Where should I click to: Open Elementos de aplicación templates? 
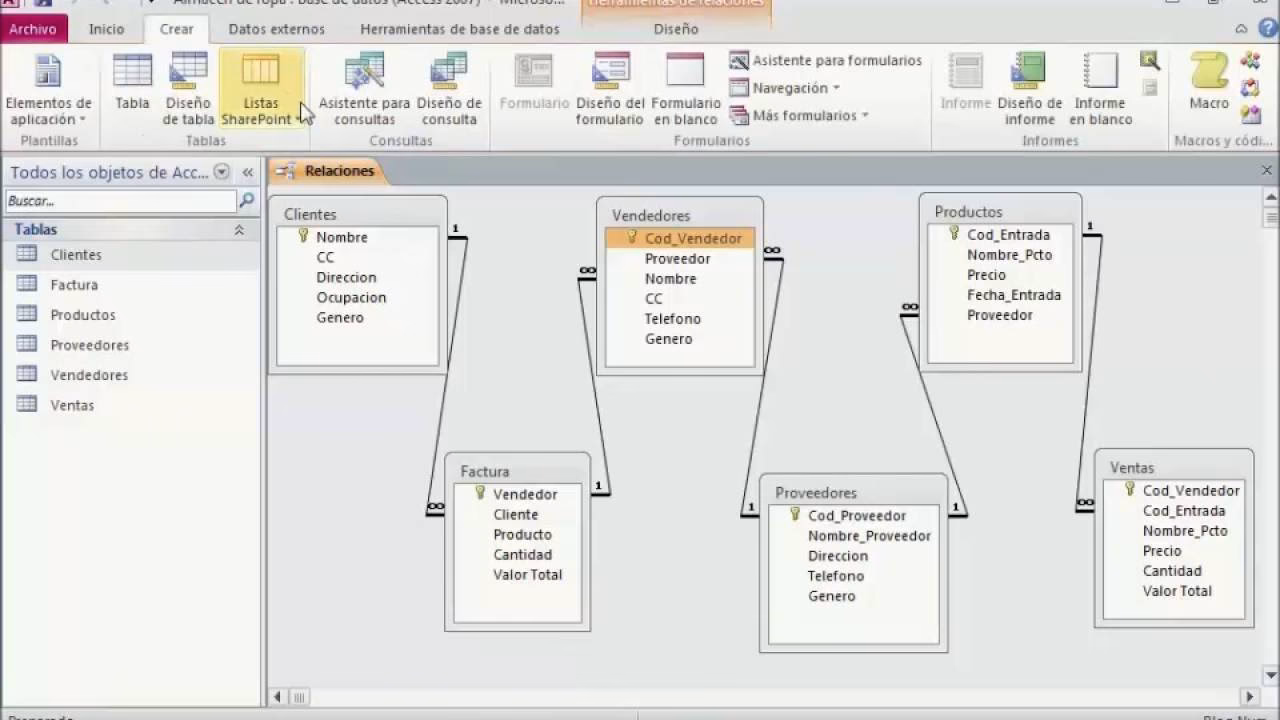pos(48,90)
